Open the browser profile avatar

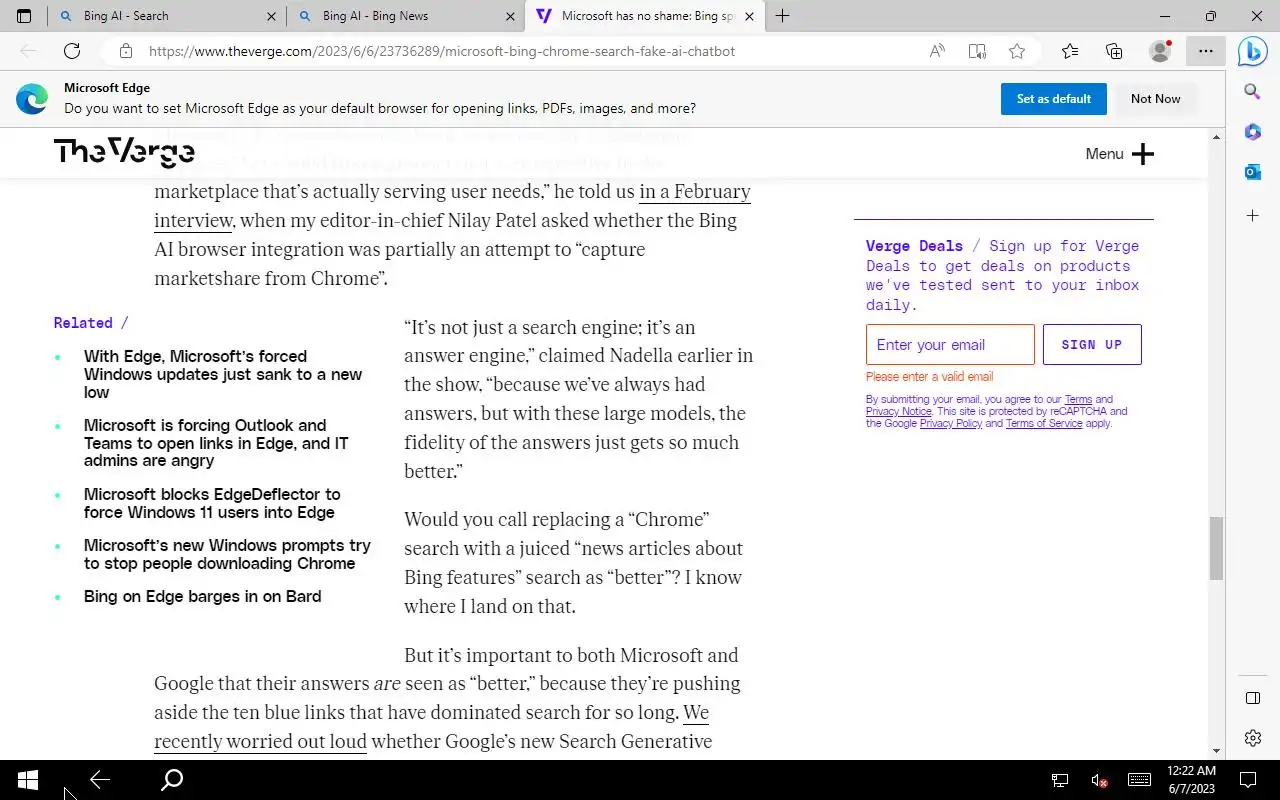(1160, 51)
